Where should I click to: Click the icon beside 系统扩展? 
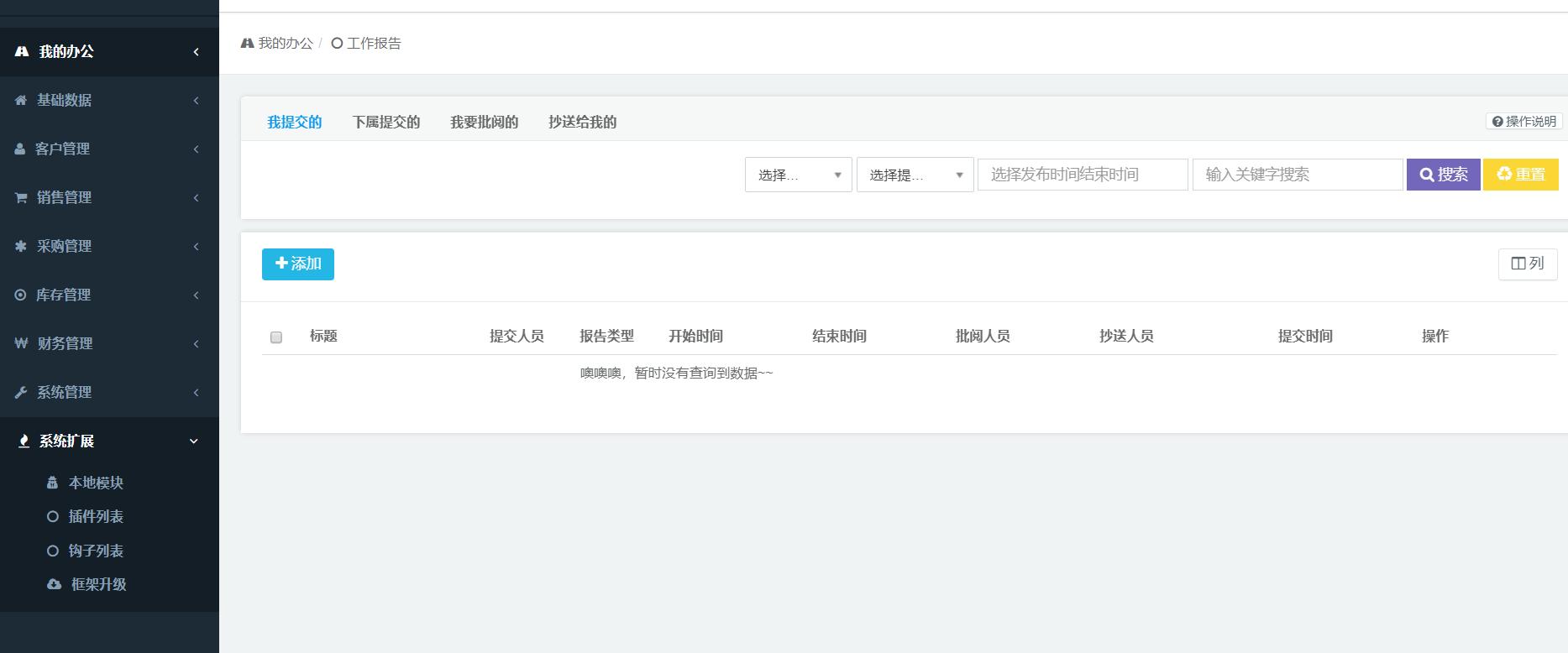tap(24, 441)
